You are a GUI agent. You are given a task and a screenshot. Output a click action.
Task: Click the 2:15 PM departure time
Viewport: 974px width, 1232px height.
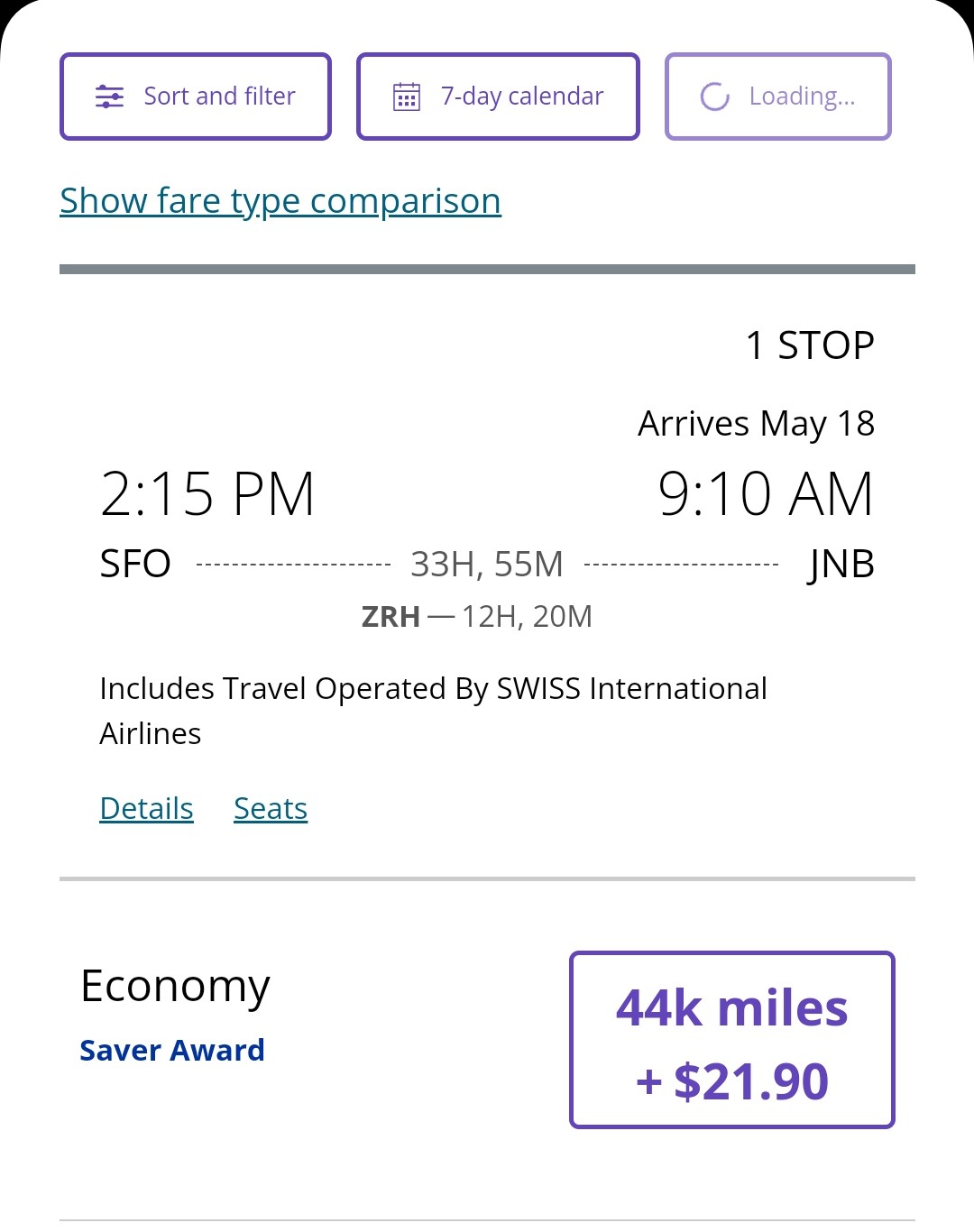pos(207,494)
